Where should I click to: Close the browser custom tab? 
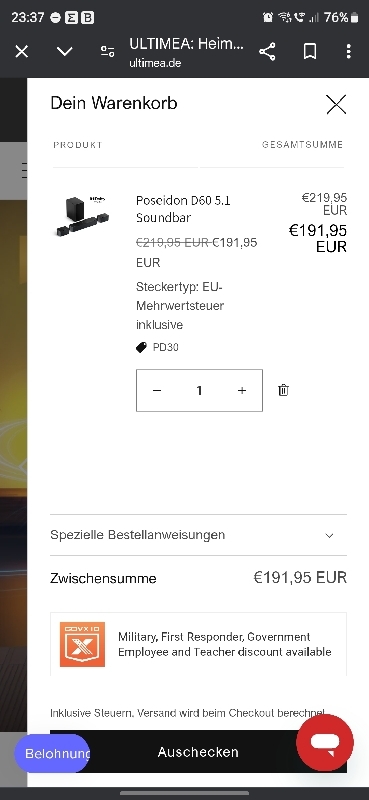coord(21,51)
